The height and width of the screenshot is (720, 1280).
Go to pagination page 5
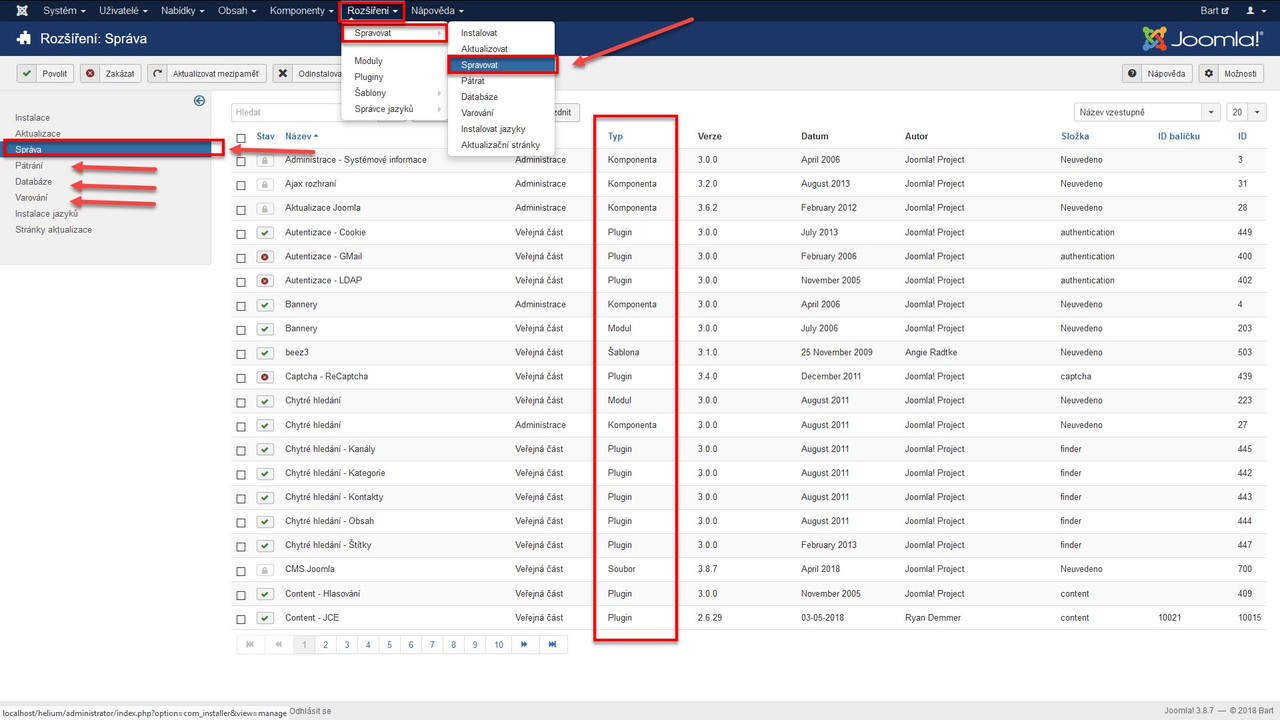click(x=389, y=645)
